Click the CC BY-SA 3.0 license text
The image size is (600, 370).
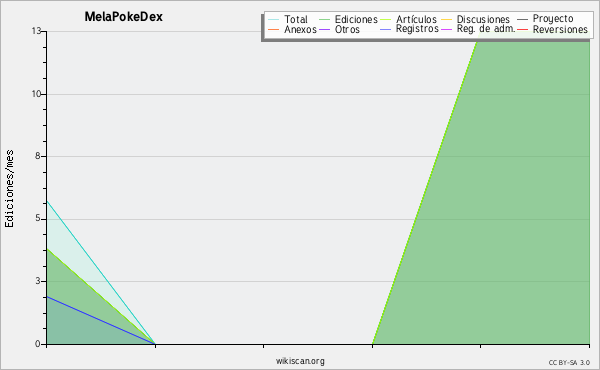click(569, 363)
